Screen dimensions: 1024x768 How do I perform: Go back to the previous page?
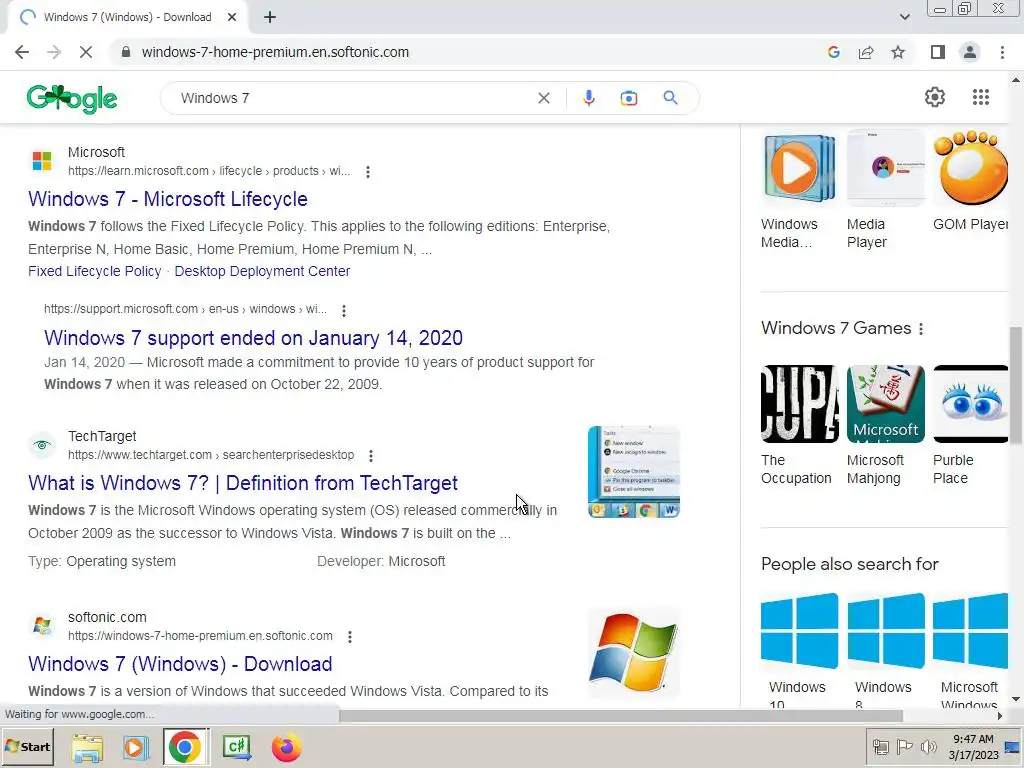point(22,52)
